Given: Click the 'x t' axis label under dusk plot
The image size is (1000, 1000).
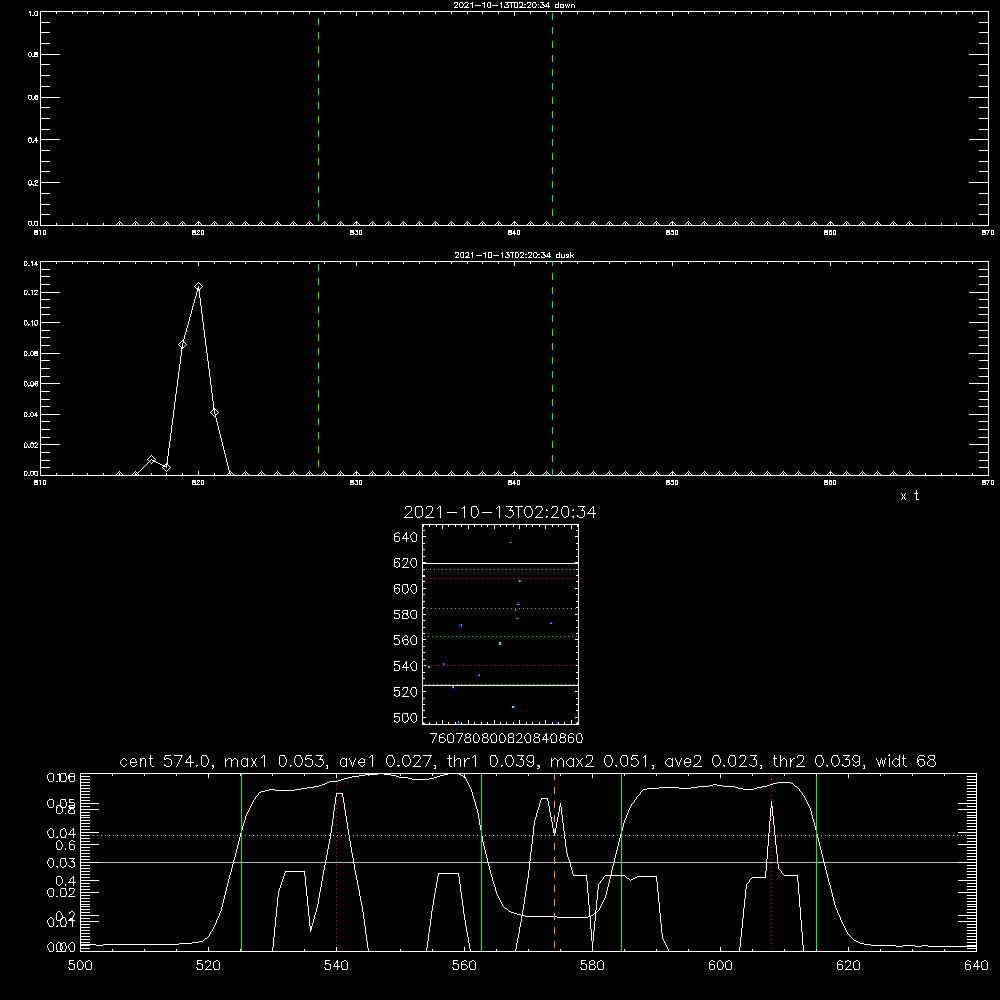Looking at the screenshot, I should [909, 496].
